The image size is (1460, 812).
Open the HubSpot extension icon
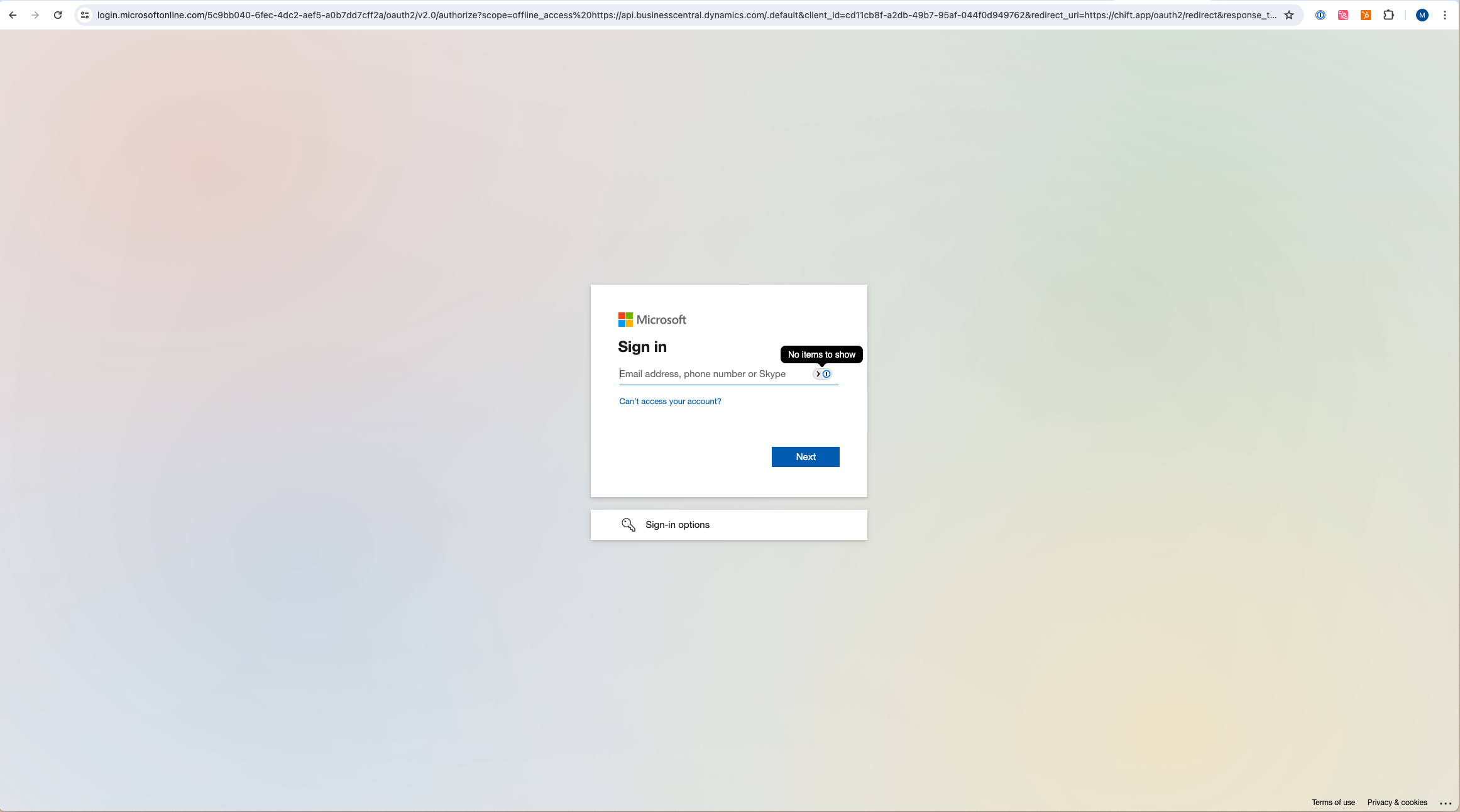click(1366, 15)
